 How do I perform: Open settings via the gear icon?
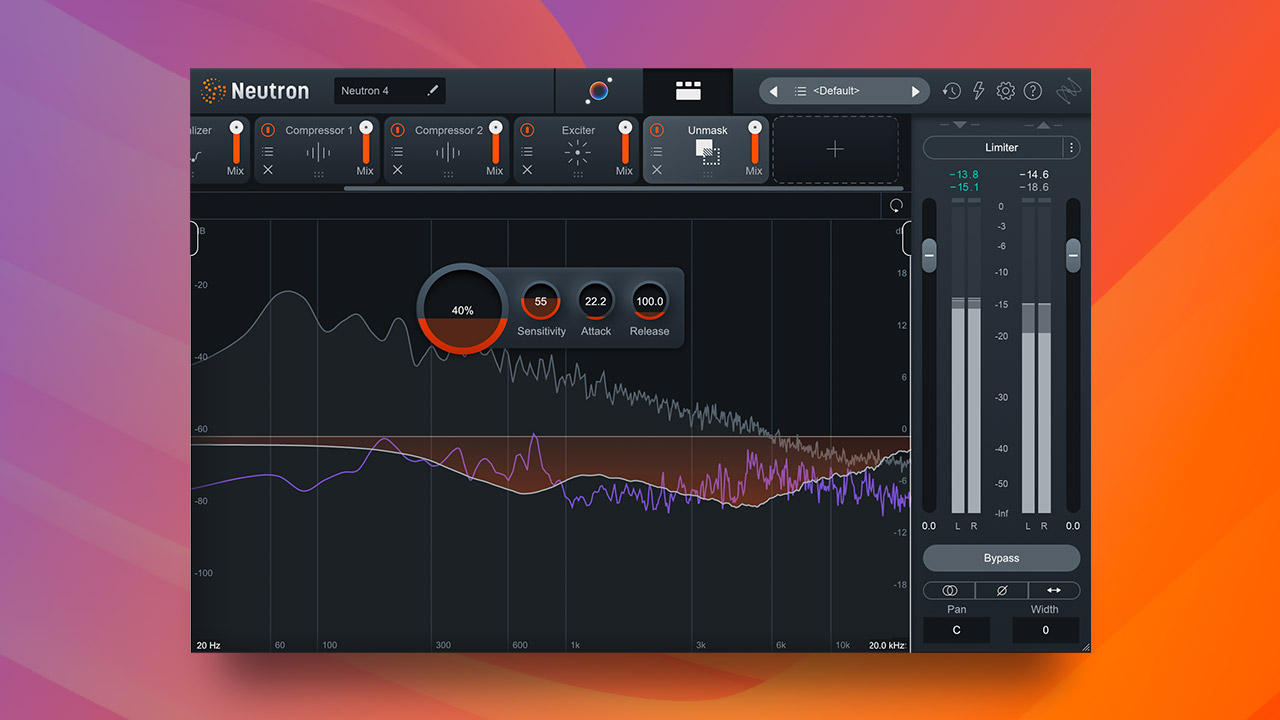[1006, 91]
